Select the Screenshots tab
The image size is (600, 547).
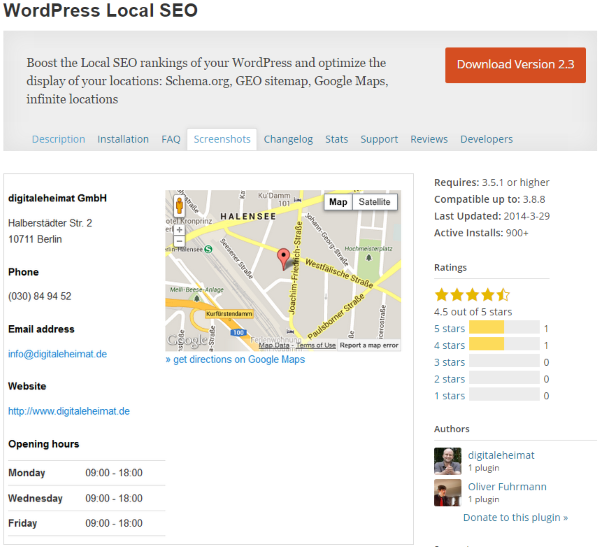(222, 139)
